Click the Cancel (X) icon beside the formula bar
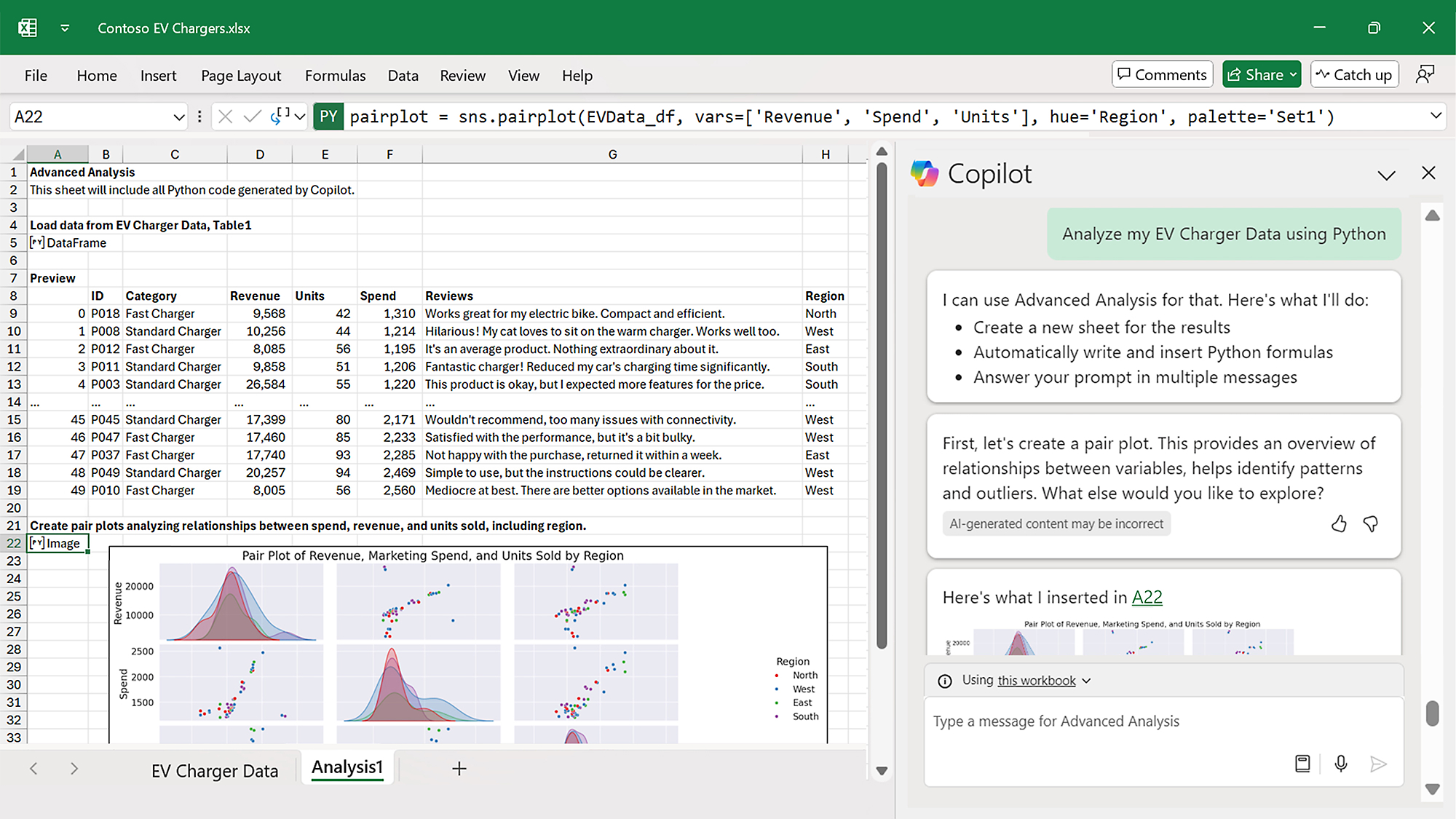Image resolution: width=1456 pixels, height=819 pixels. coord(226,116)
